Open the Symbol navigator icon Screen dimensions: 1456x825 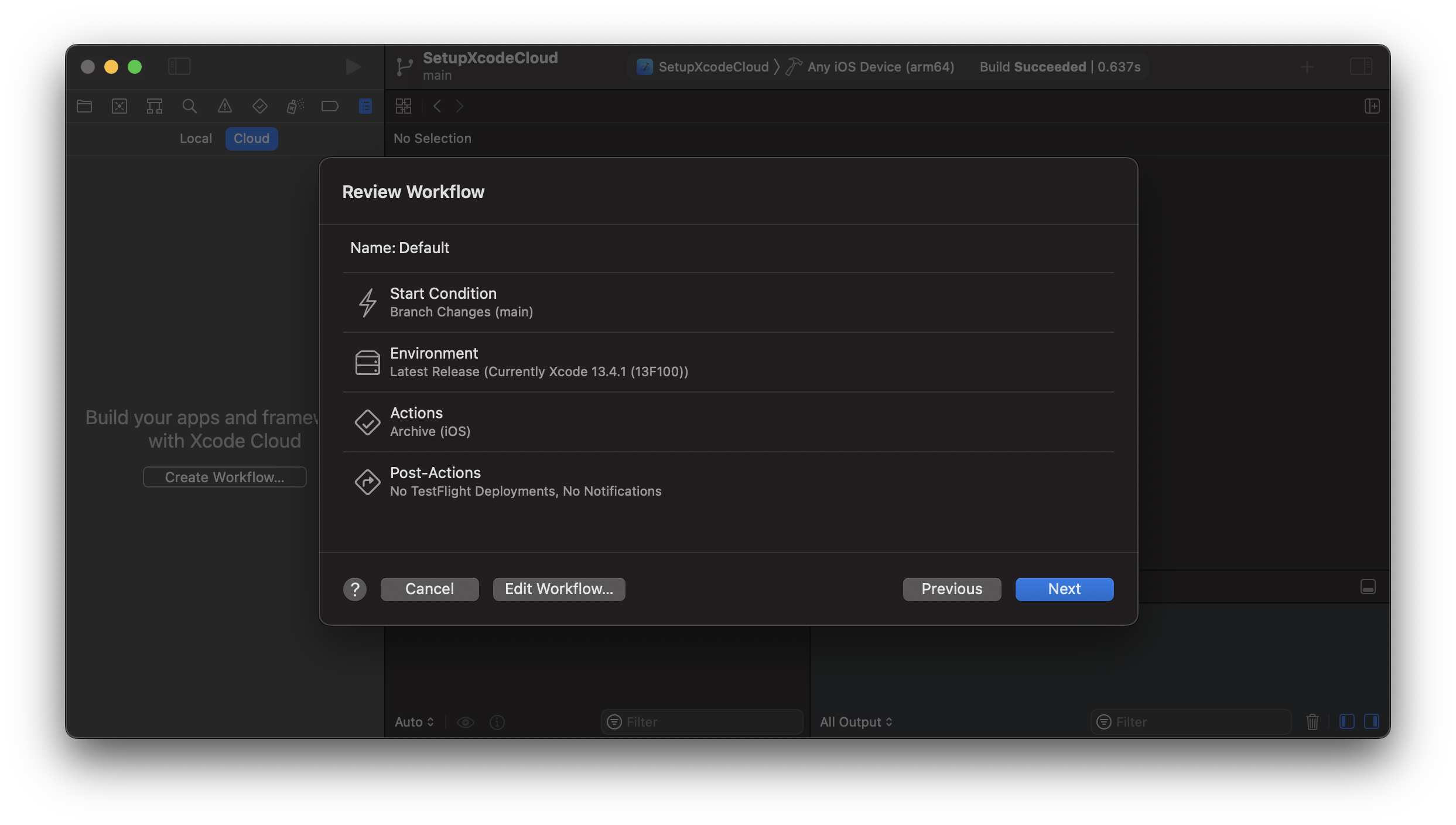pos(155,106)
